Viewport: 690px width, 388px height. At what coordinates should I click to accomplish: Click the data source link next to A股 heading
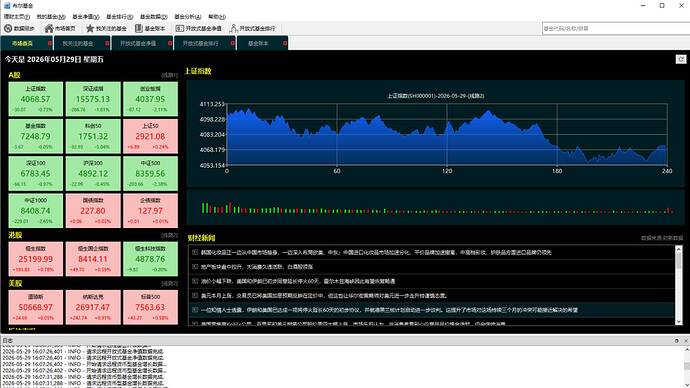tap(169, 75)
